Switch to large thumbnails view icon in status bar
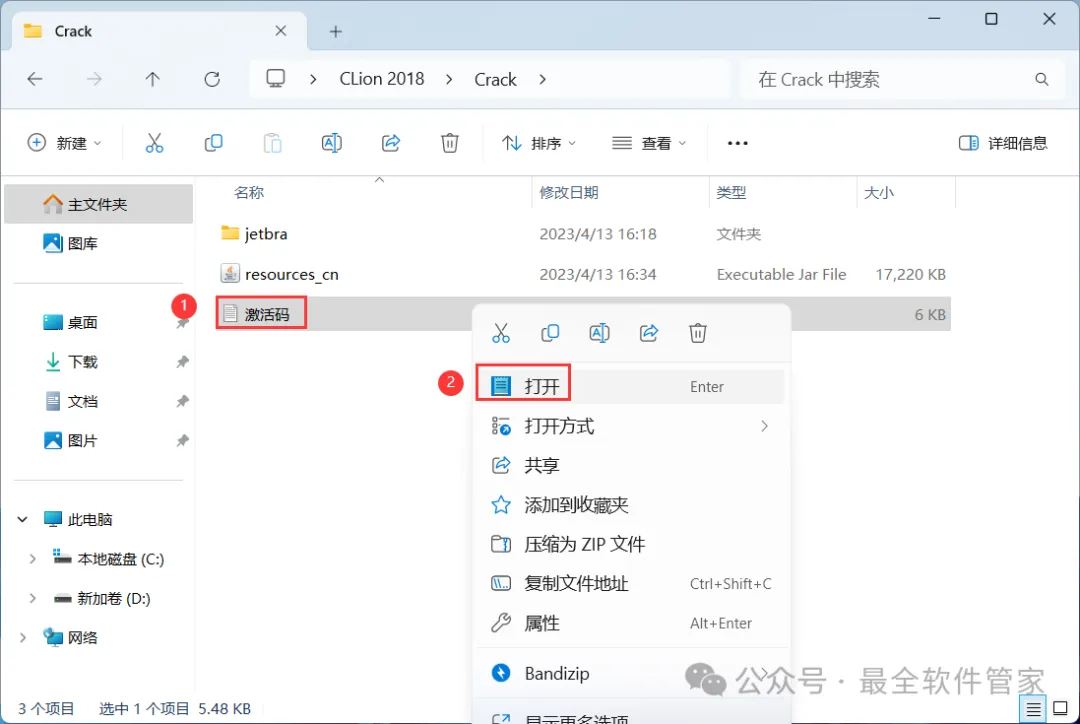Screen dimensions: 1080x724 coord(1060,708)
